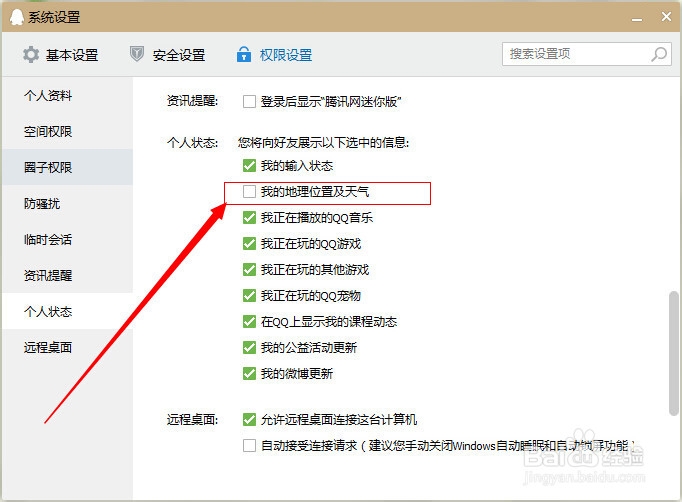682x502 pixels.
Task: Switch to the 安全设置 tab
Action: [x=167, y=55]
